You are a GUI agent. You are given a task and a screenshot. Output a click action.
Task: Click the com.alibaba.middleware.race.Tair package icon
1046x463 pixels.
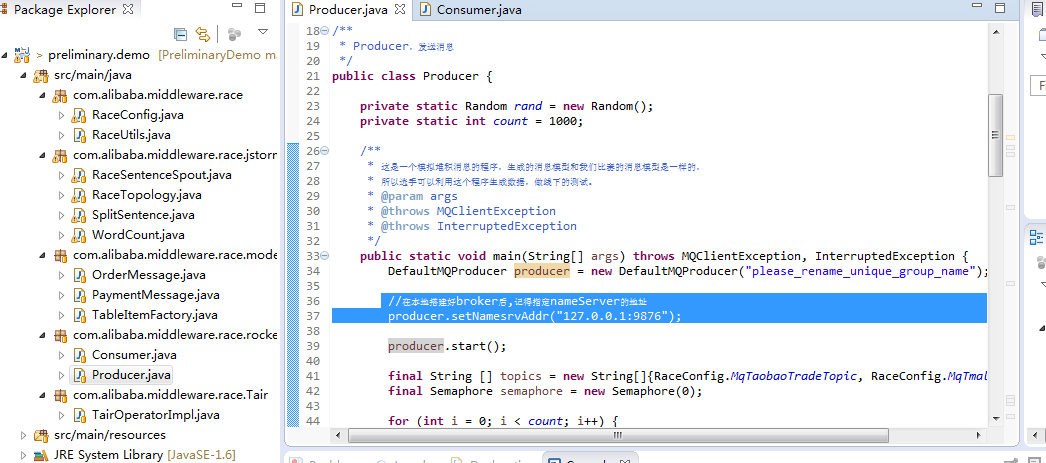tap(60, 395)
